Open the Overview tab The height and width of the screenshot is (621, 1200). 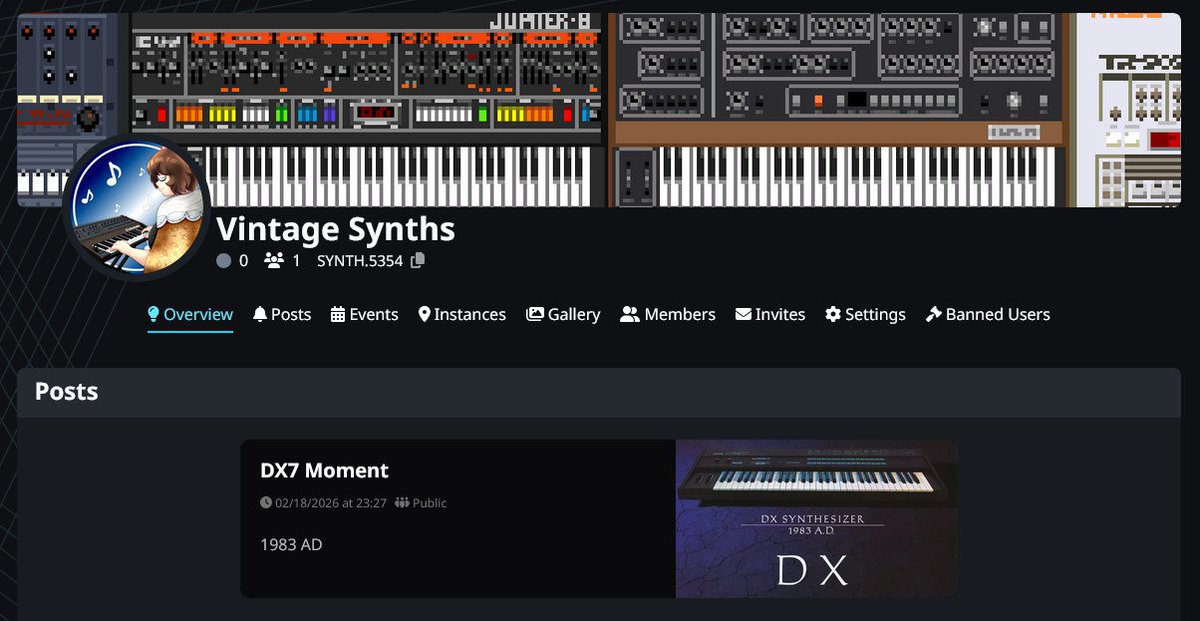190,314
